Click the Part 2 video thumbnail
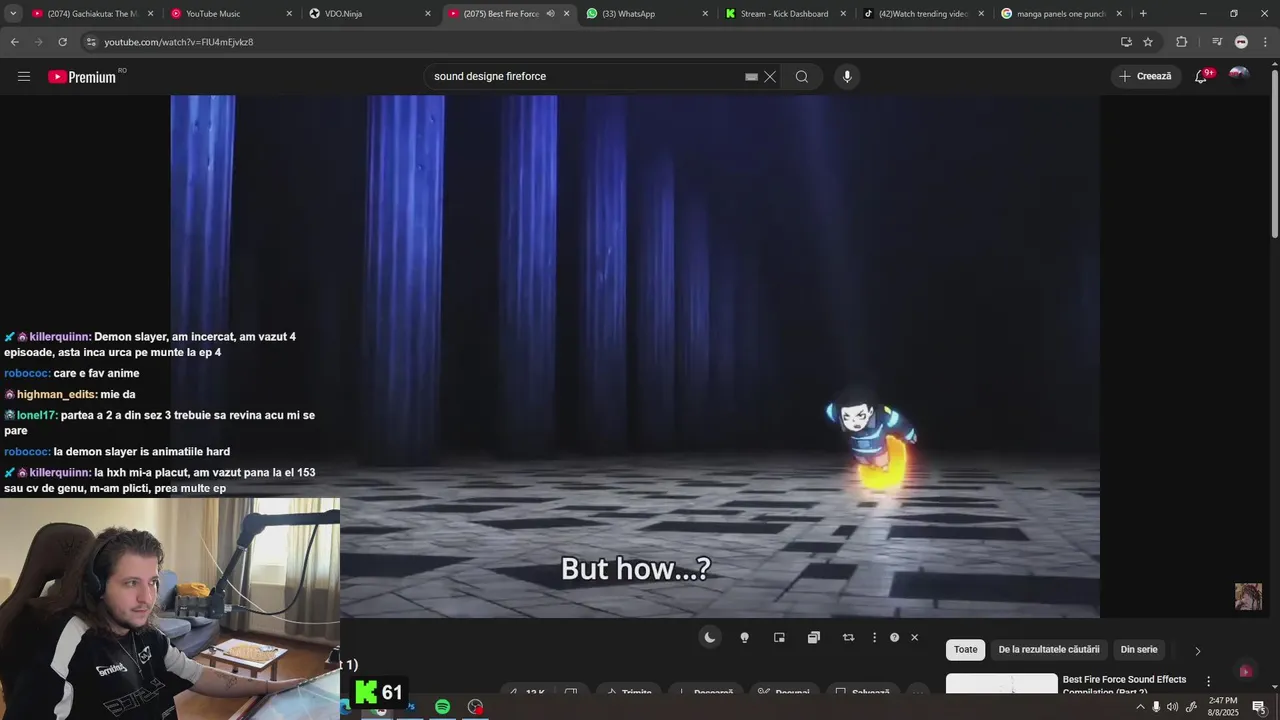Viewport: 1280px width, 720px height. click(1002, 683)
